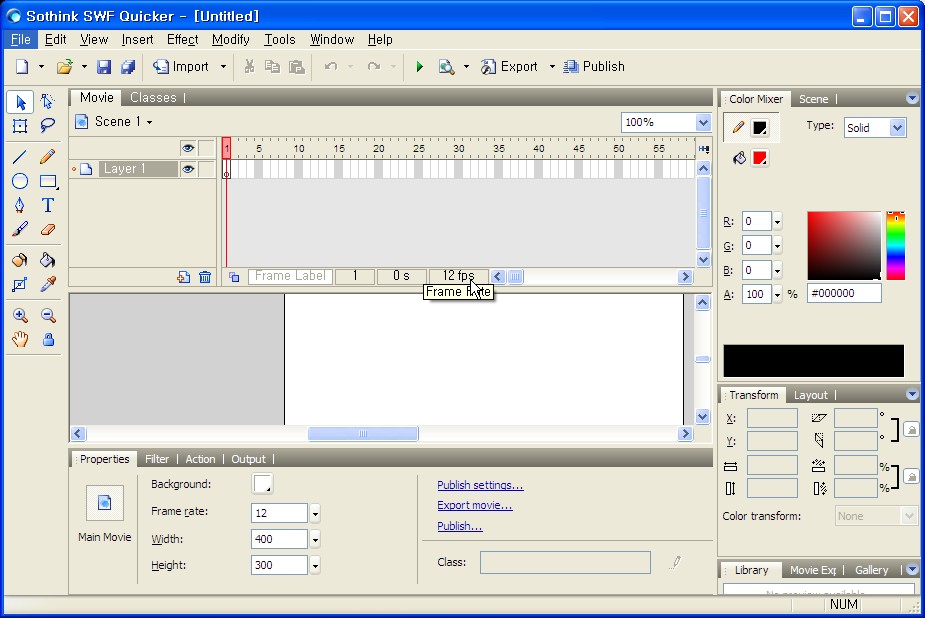This screenshot has width=925, height=618.
Task: Select the Ink Bottle tool
Action: [20, 260]
